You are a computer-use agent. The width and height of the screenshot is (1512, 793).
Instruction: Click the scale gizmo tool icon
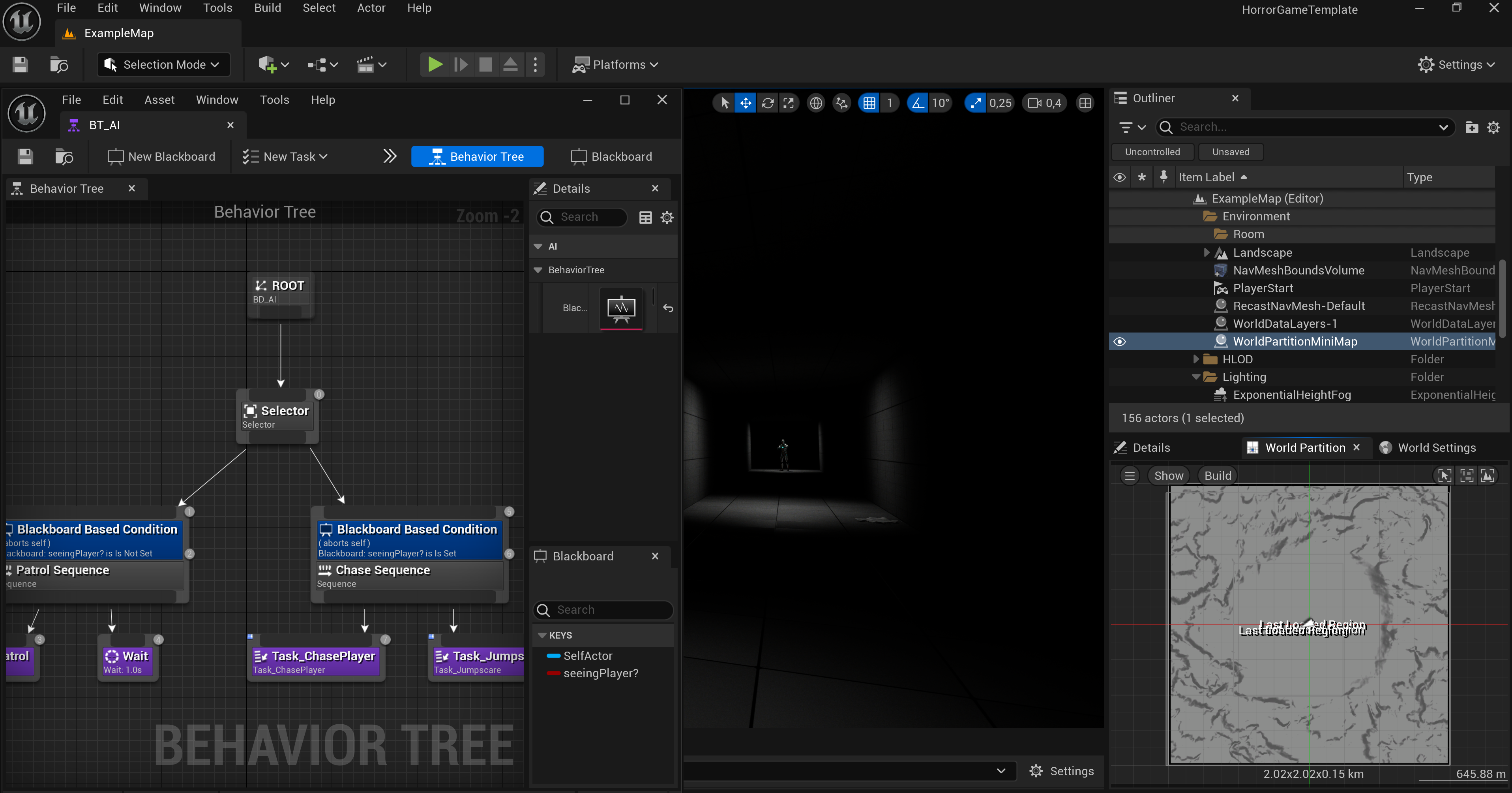click(788, 103)
